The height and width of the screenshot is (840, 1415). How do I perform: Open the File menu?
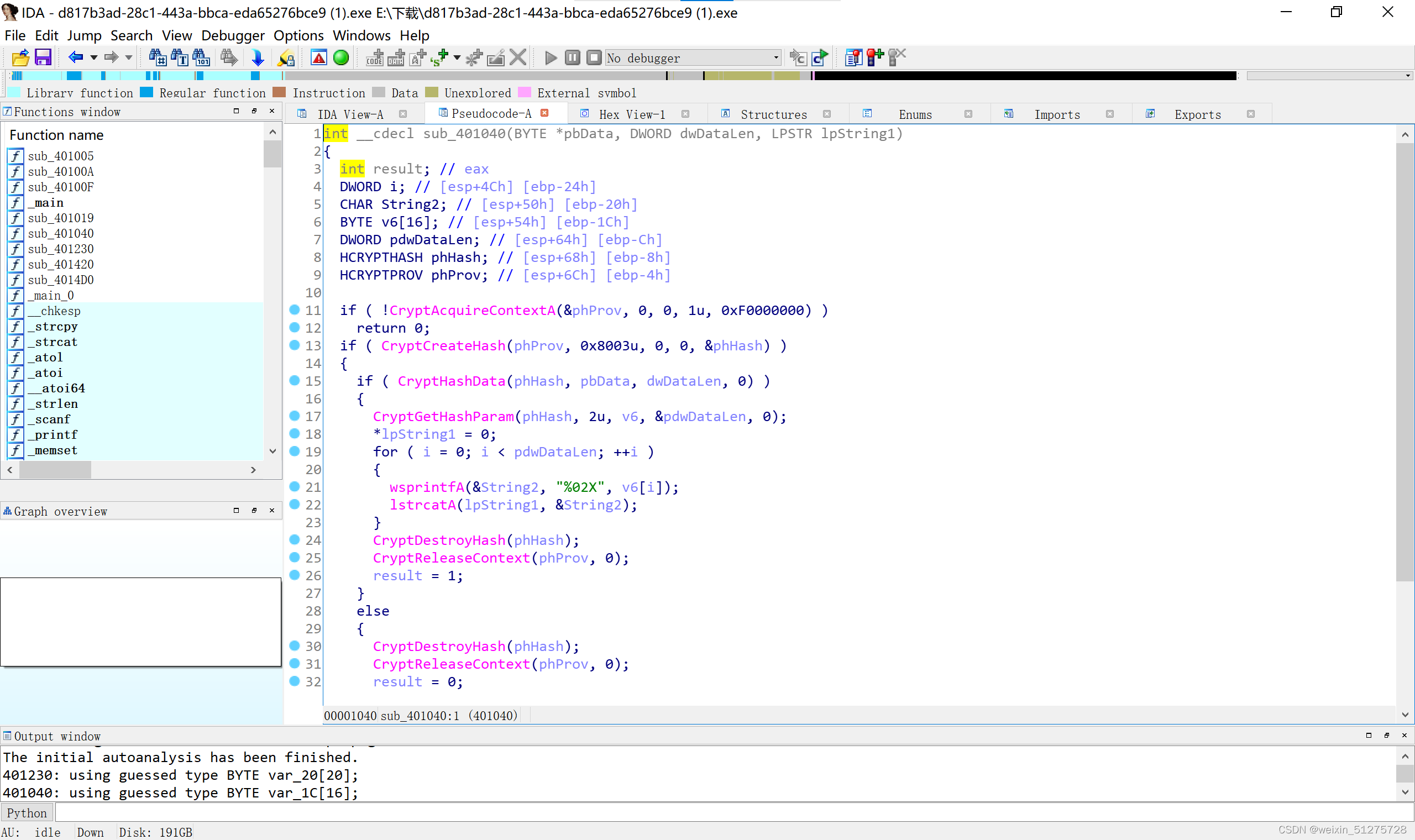point(15,35)
